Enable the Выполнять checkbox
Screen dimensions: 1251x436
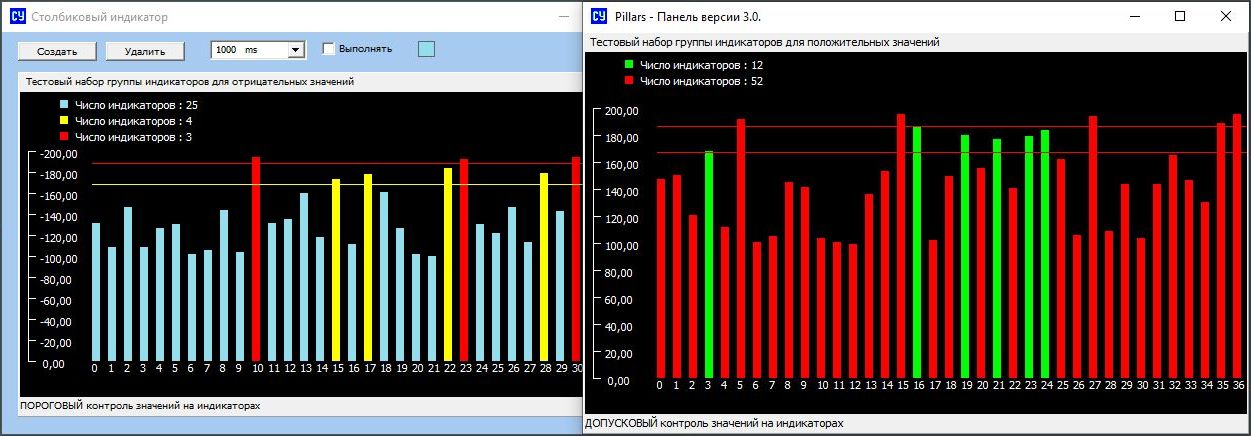point(328,49)
